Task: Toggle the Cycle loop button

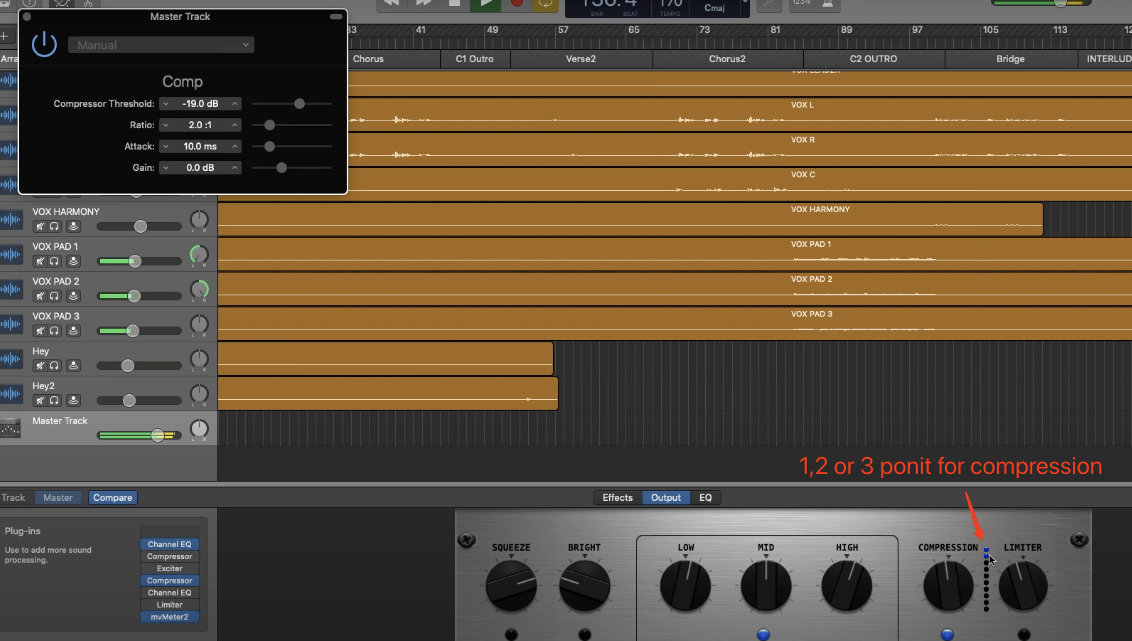Action: (x=546, y=3)
